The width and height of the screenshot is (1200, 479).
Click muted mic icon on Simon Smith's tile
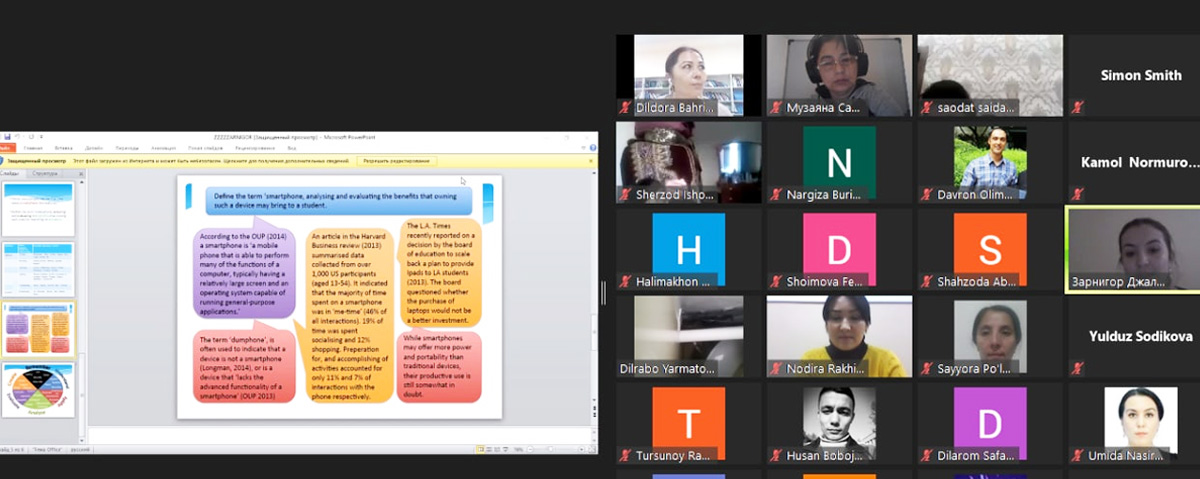[1077, 108]
